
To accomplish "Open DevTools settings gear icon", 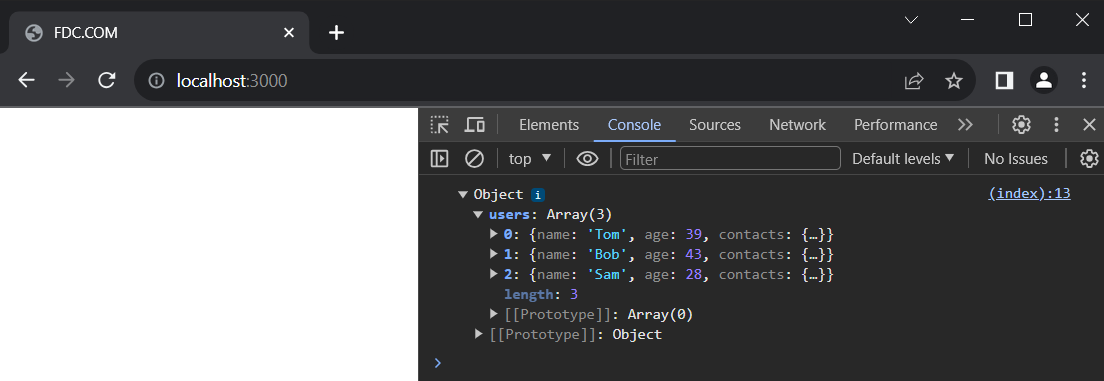I will 1021,125.
